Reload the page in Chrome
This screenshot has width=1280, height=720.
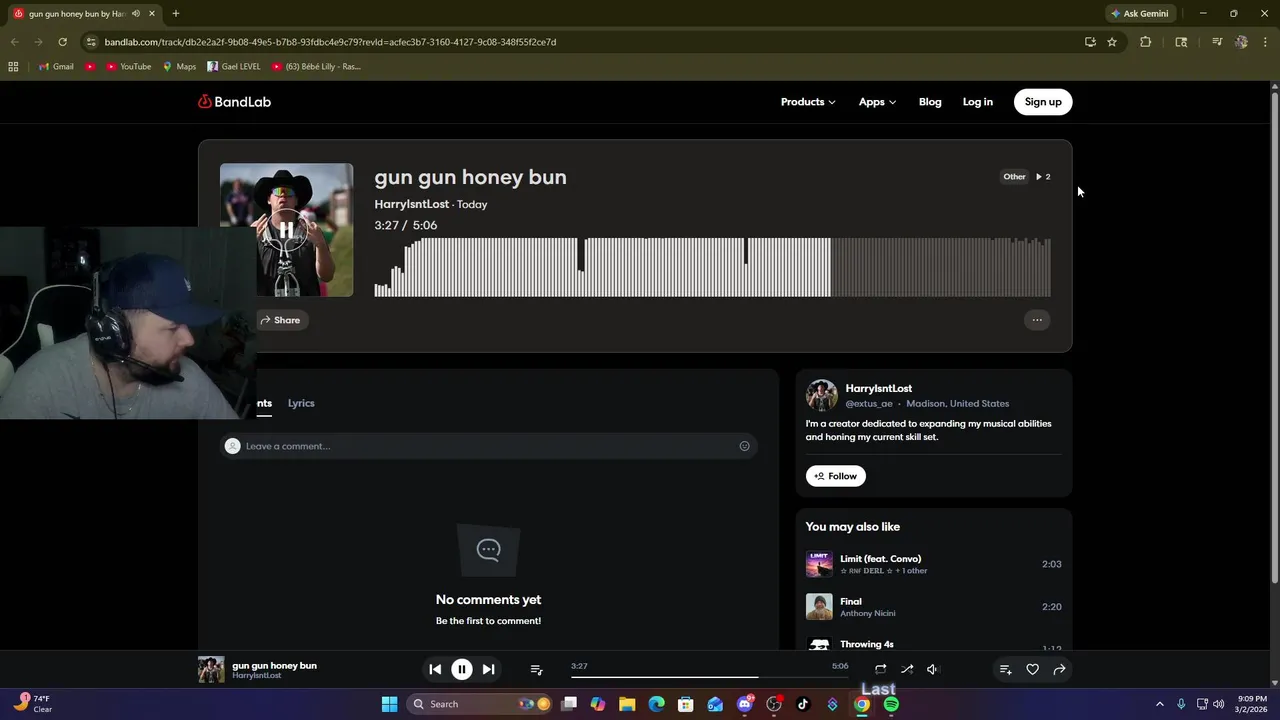coord(62,42)
